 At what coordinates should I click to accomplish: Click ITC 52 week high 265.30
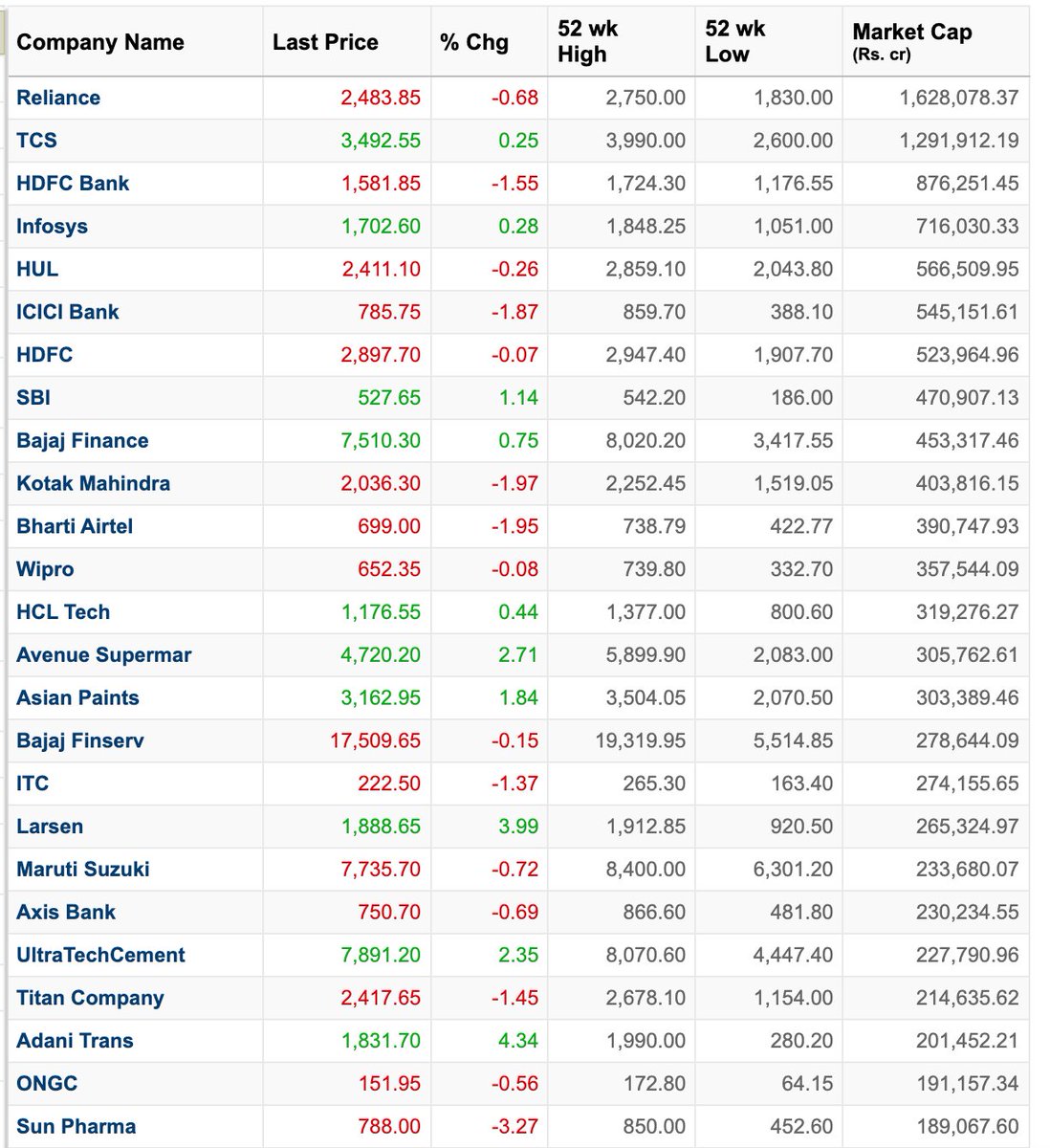coord(654,784)
